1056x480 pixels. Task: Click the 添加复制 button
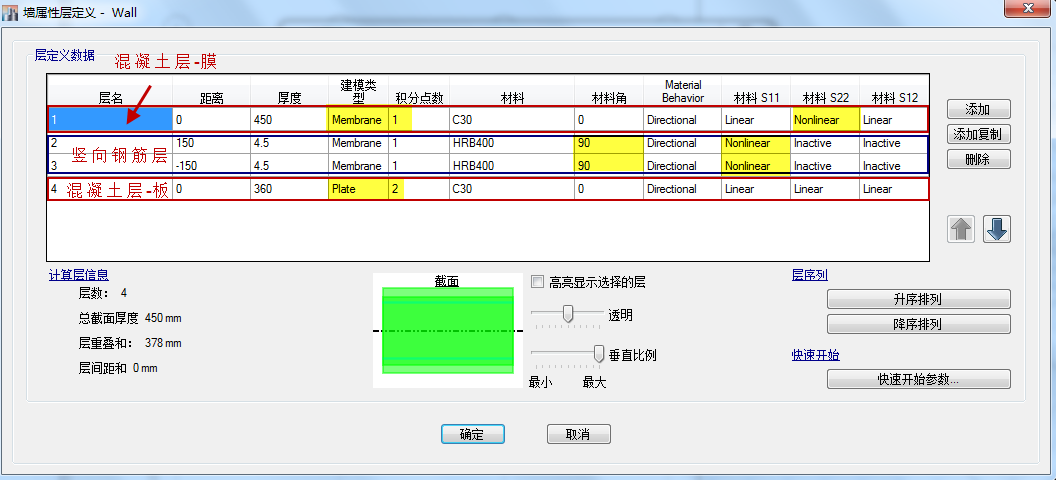[x=978, y=134]
